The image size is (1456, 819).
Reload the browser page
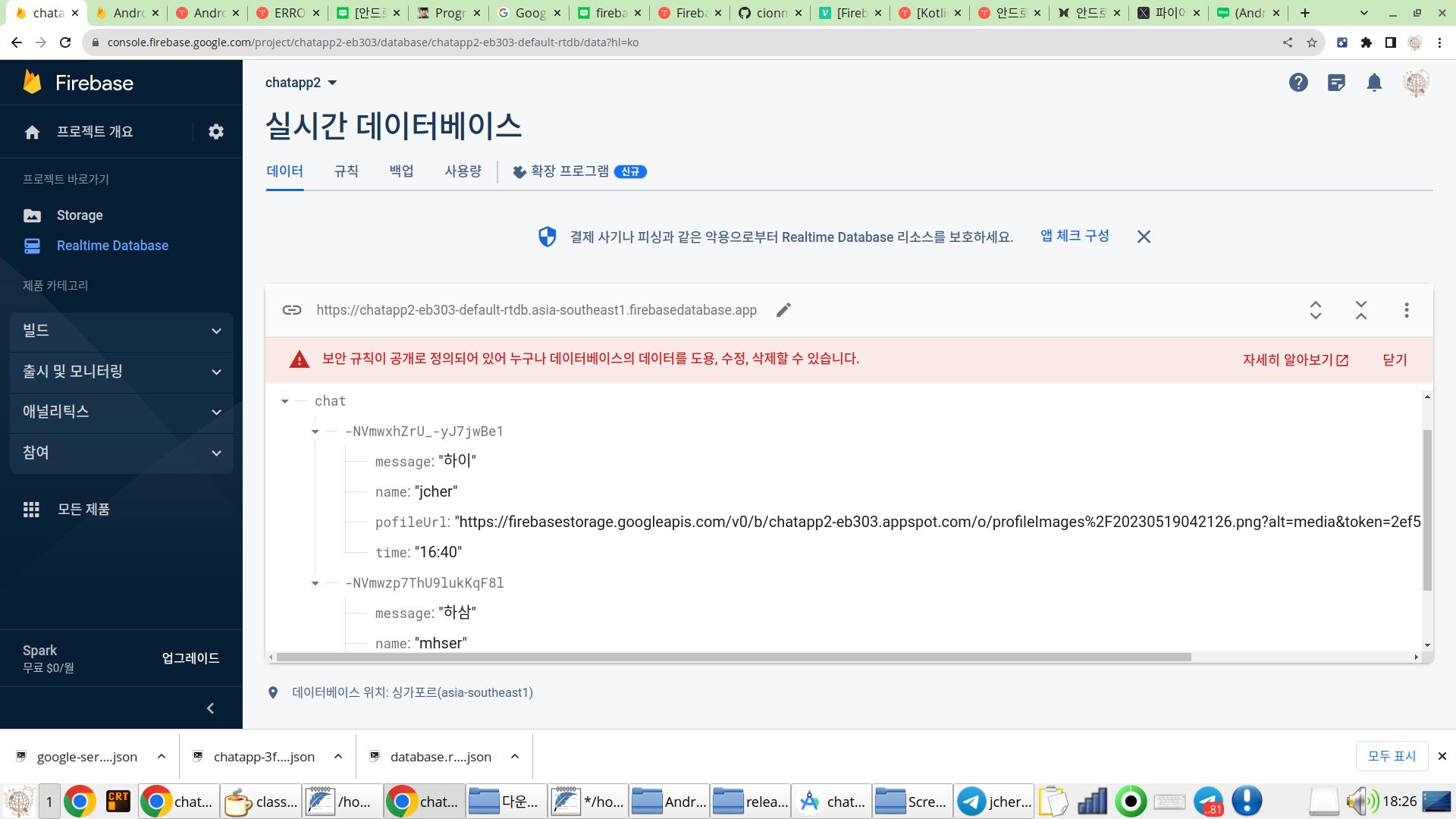point(66,42)
